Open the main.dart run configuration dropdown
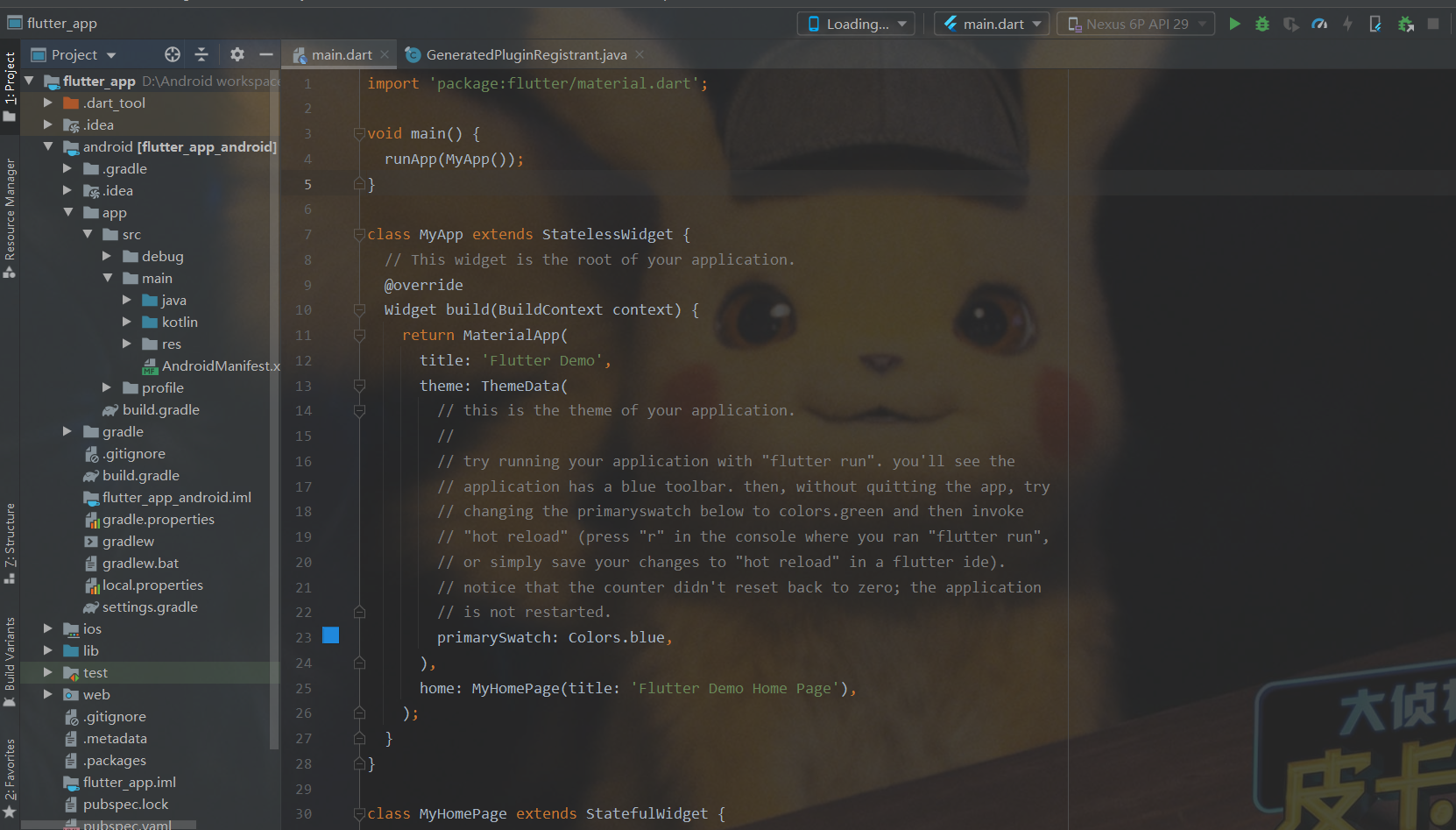Screen dimensions: 1456x830 pyautogui.click(x=993, y=24)
